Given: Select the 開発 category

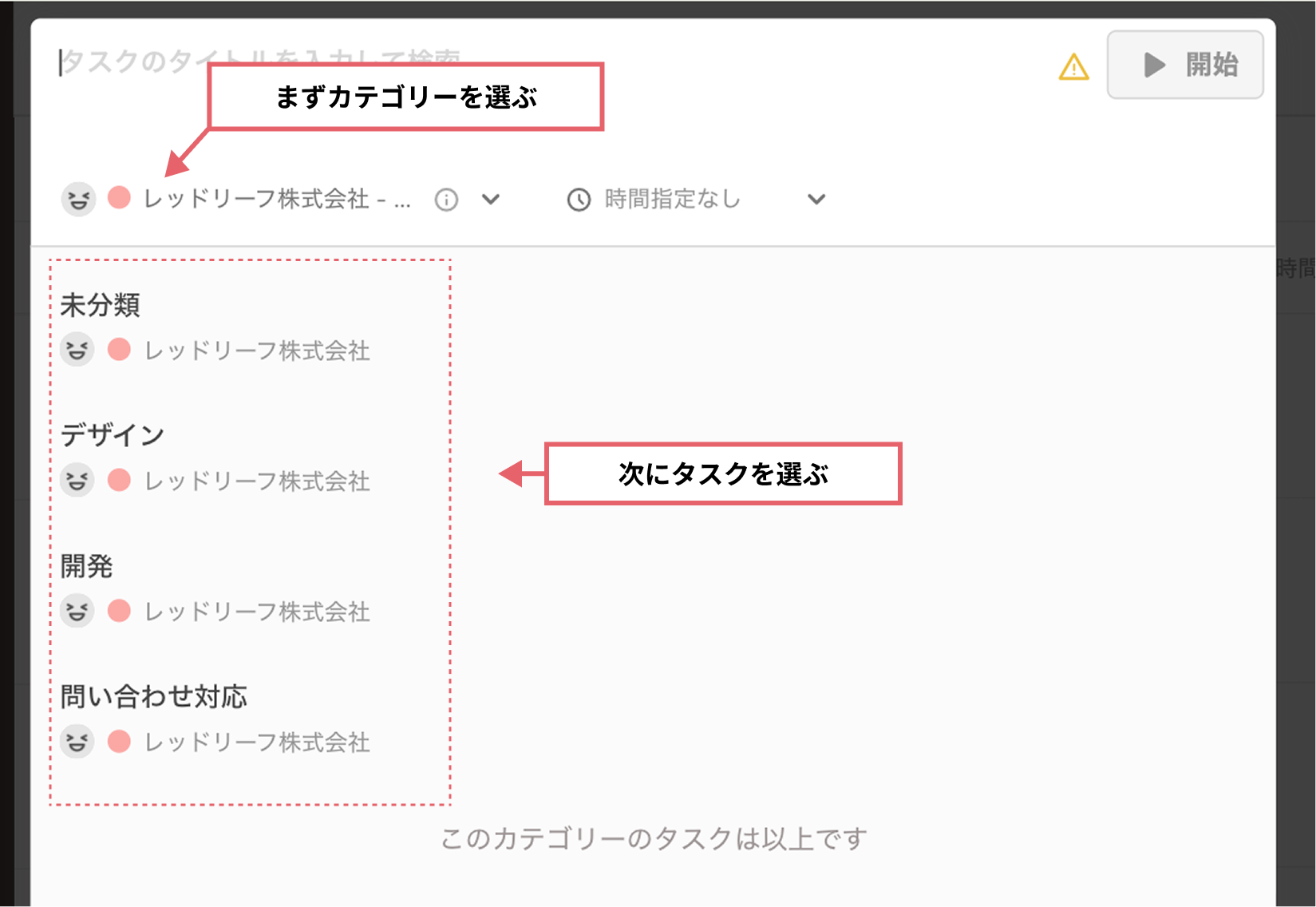Looking at the screenshot, I should tap(86, 565).
